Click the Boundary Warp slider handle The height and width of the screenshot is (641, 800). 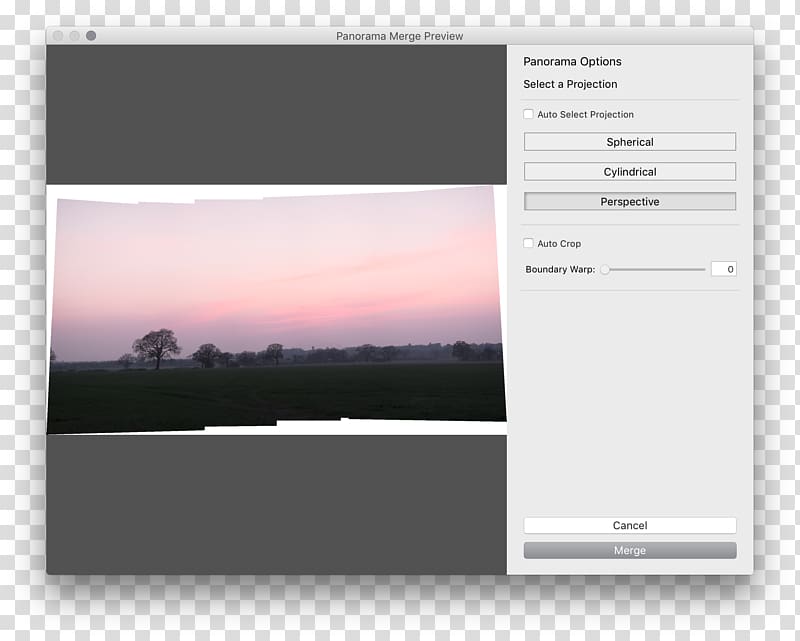coord(605,269)
